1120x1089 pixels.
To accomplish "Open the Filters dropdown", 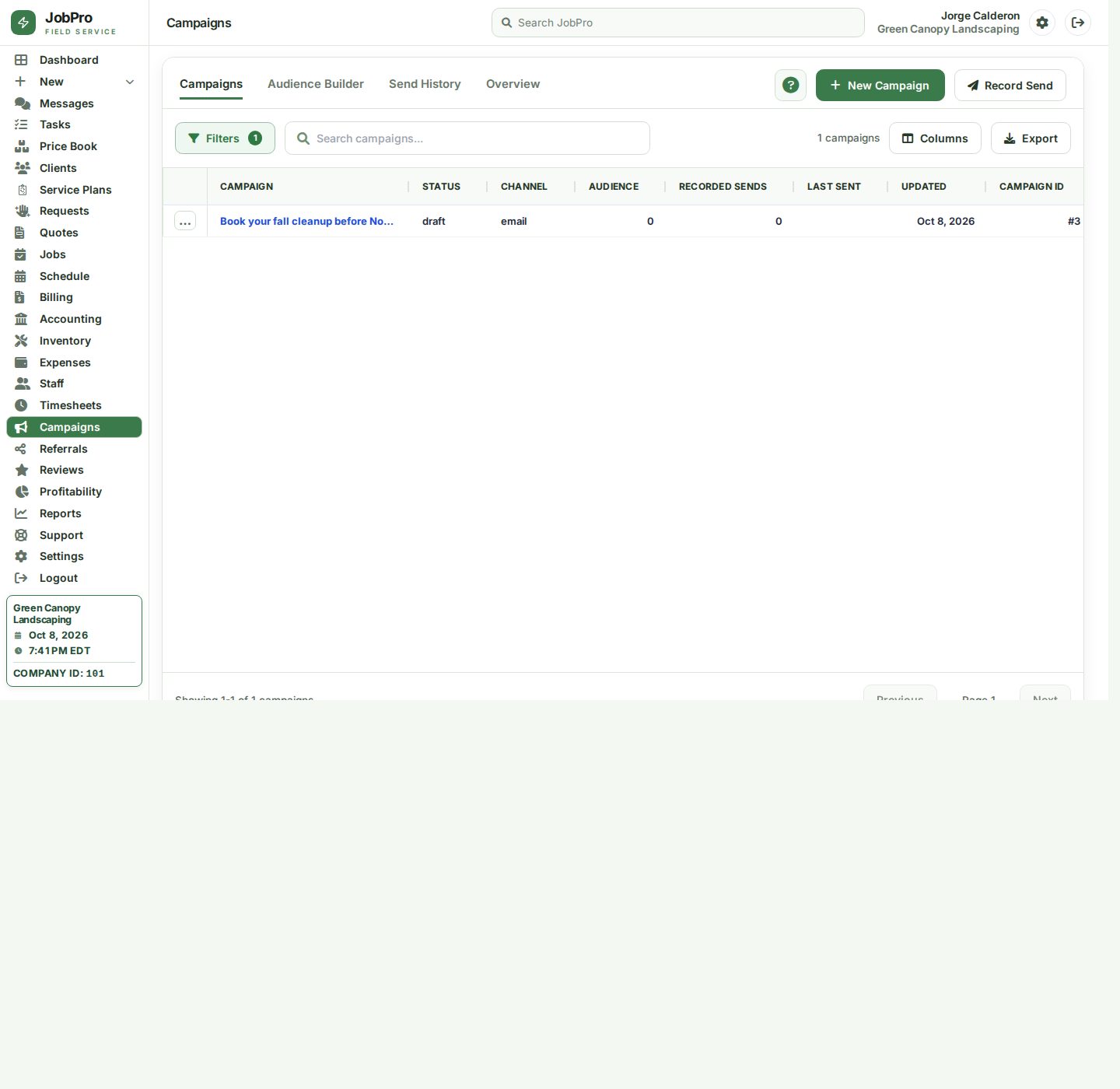I will tap(225, 138).
